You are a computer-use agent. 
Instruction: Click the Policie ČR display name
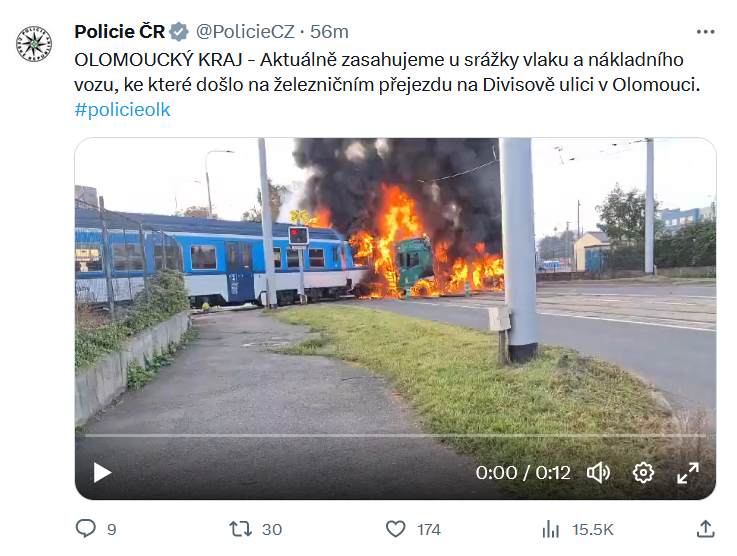pyautogui.click(x=119, y=32)
